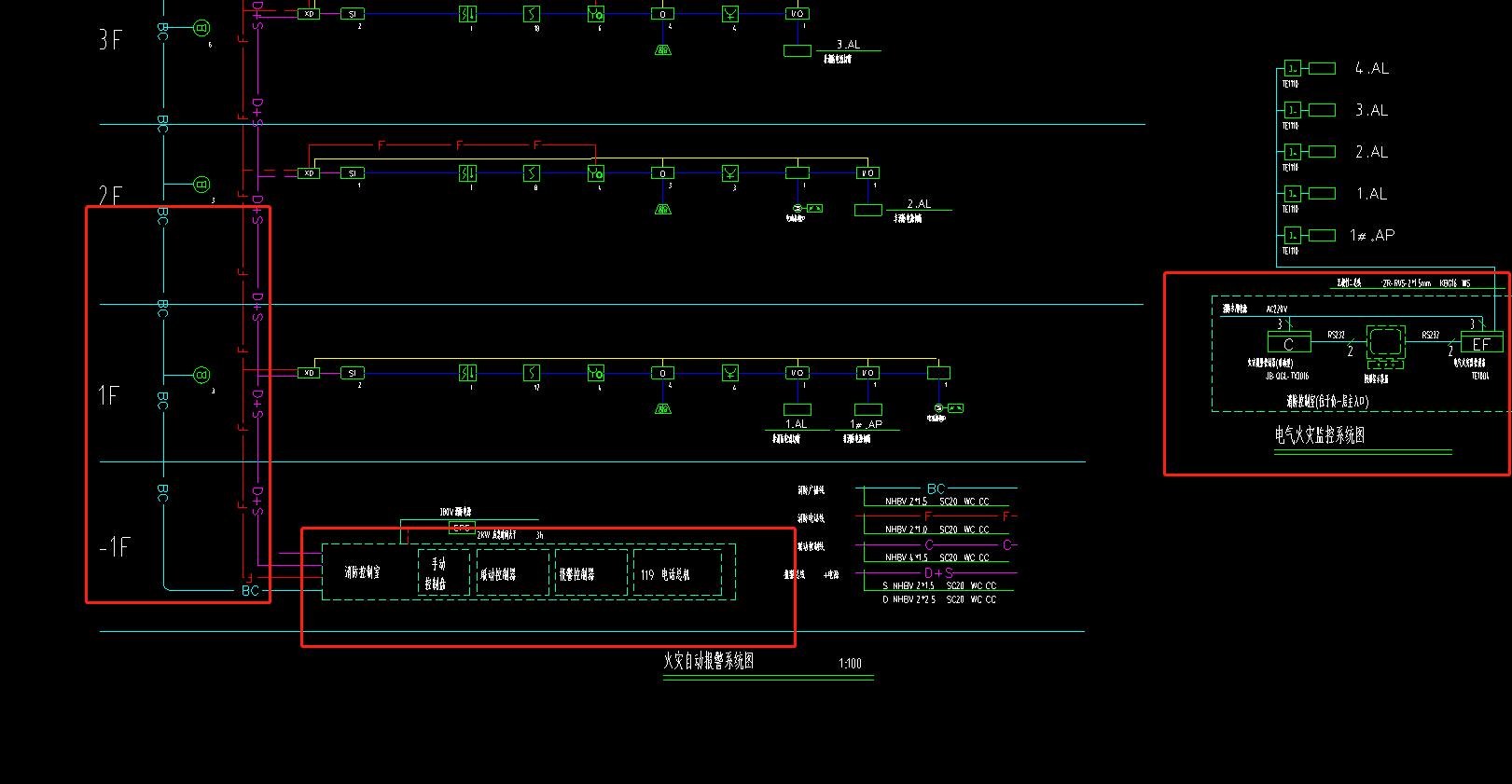Click the 电气火灾监控系统图 title

(x=1320, y=434)
